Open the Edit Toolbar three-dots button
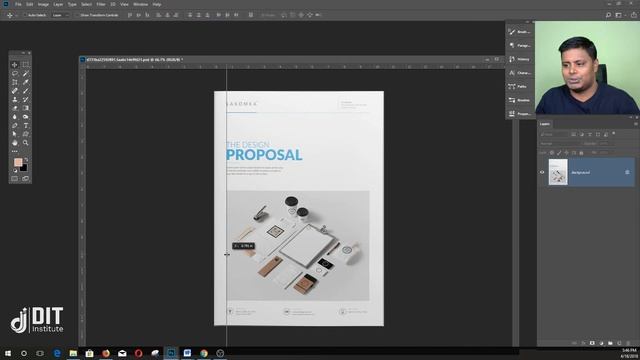 click(15, 151)
